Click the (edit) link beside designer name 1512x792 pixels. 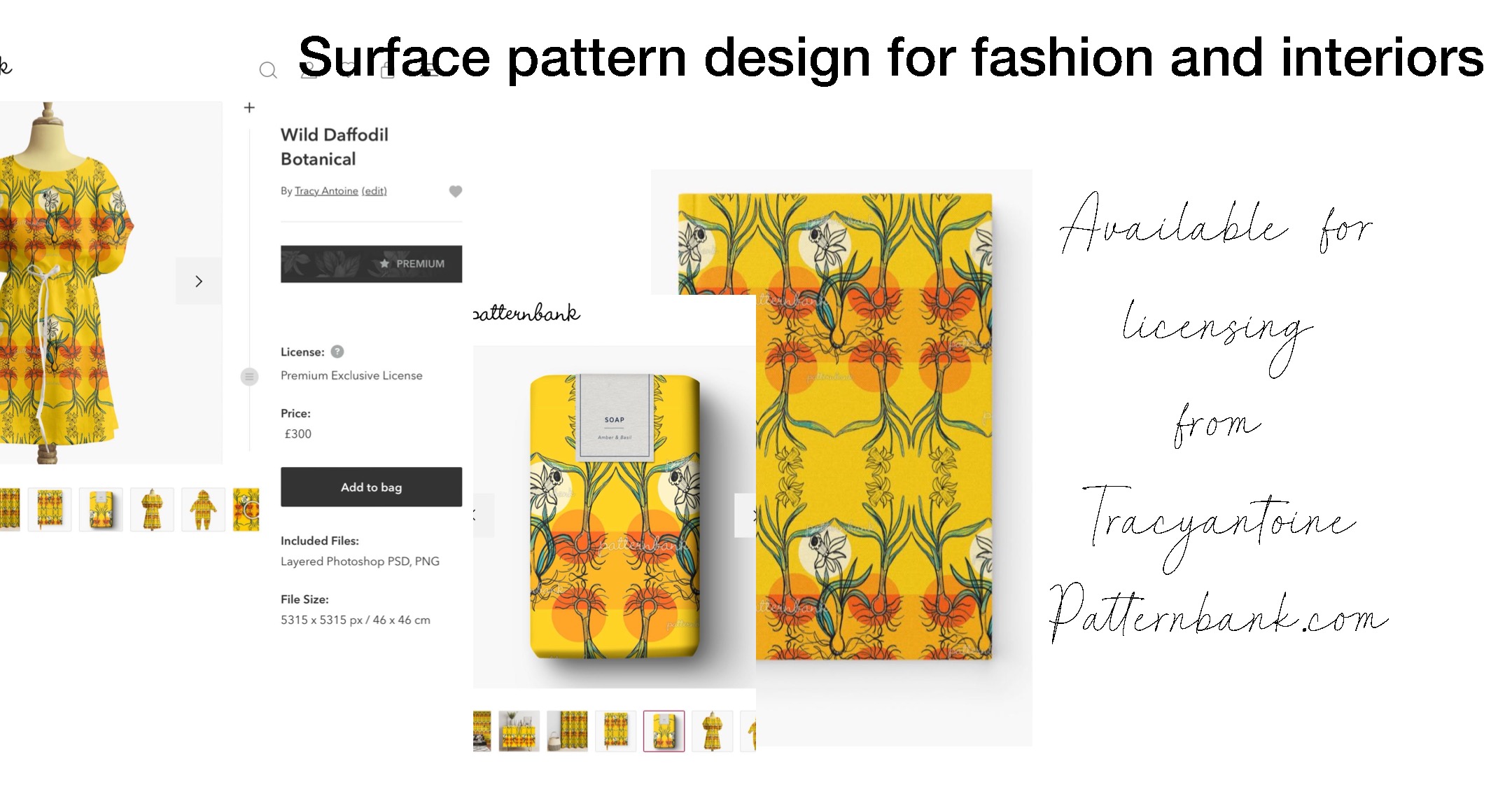[374, 190]
